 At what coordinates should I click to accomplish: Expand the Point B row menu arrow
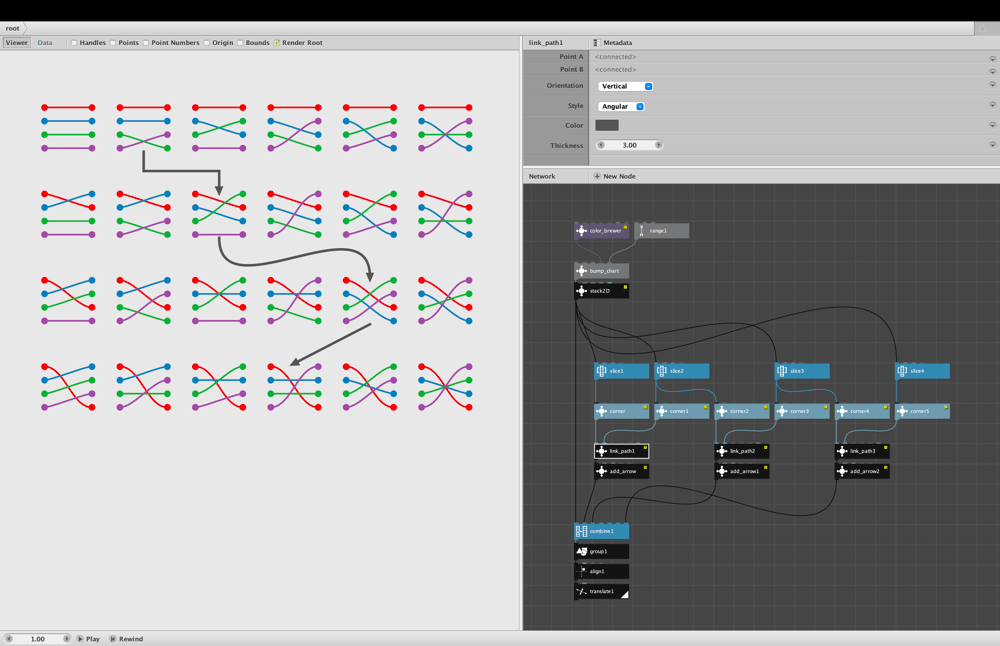pyautogui.click(x=992, y=71)
